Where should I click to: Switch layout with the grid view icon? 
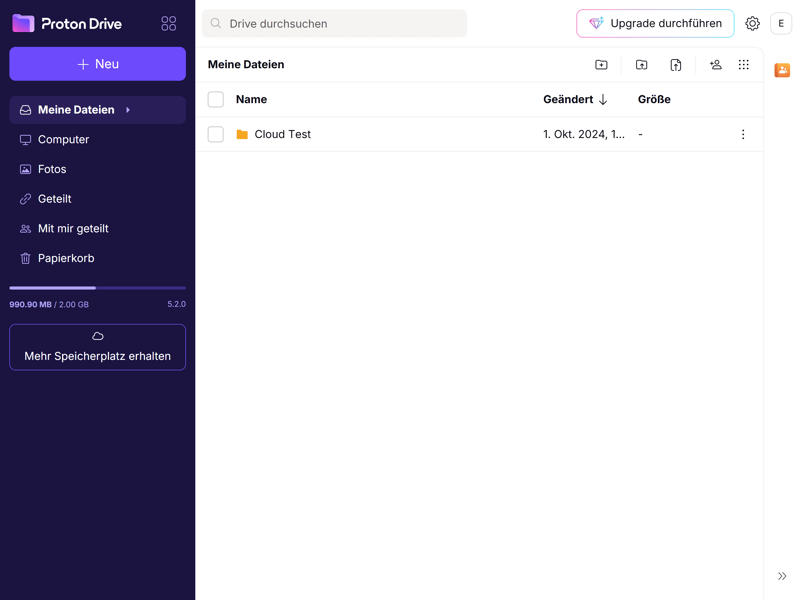pos(744,65)
